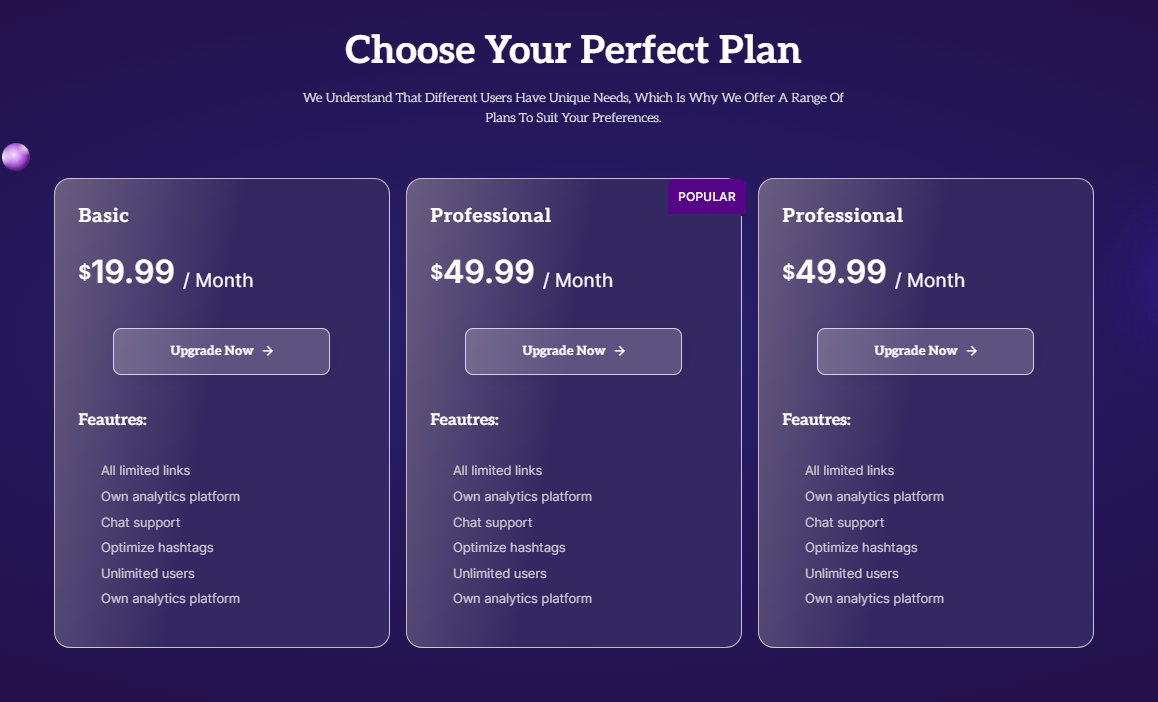Select the Basic plan title
Viewport: 1158px width, 702px height.
click(x=103, y=216)
